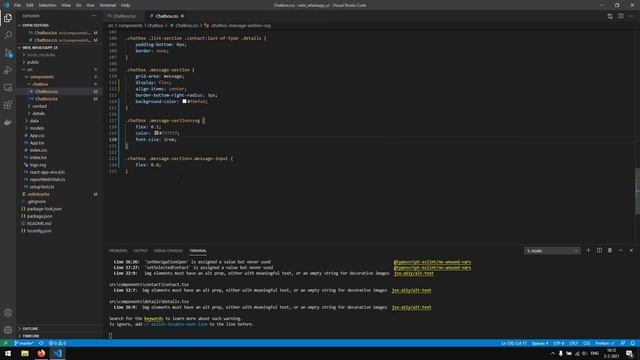Open Explorer views and more actions ellipsis

point(94,16)
